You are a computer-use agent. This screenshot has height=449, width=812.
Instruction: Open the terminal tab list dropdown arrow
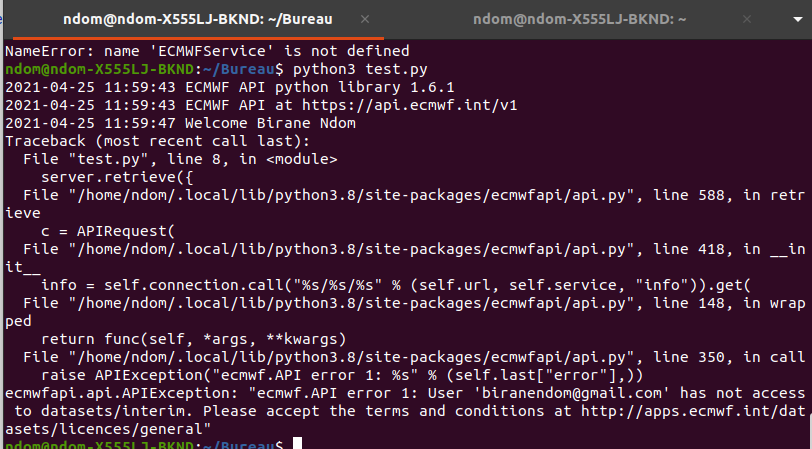click(x=798, y=20)
